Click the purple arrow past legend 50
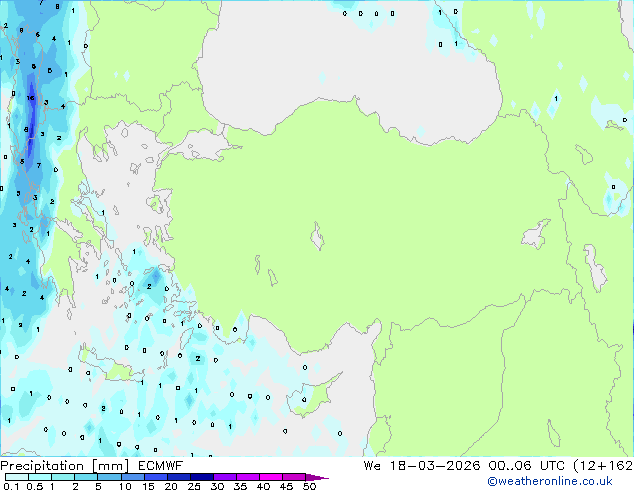This screenshot has width=634, height=490. point(317,477)
